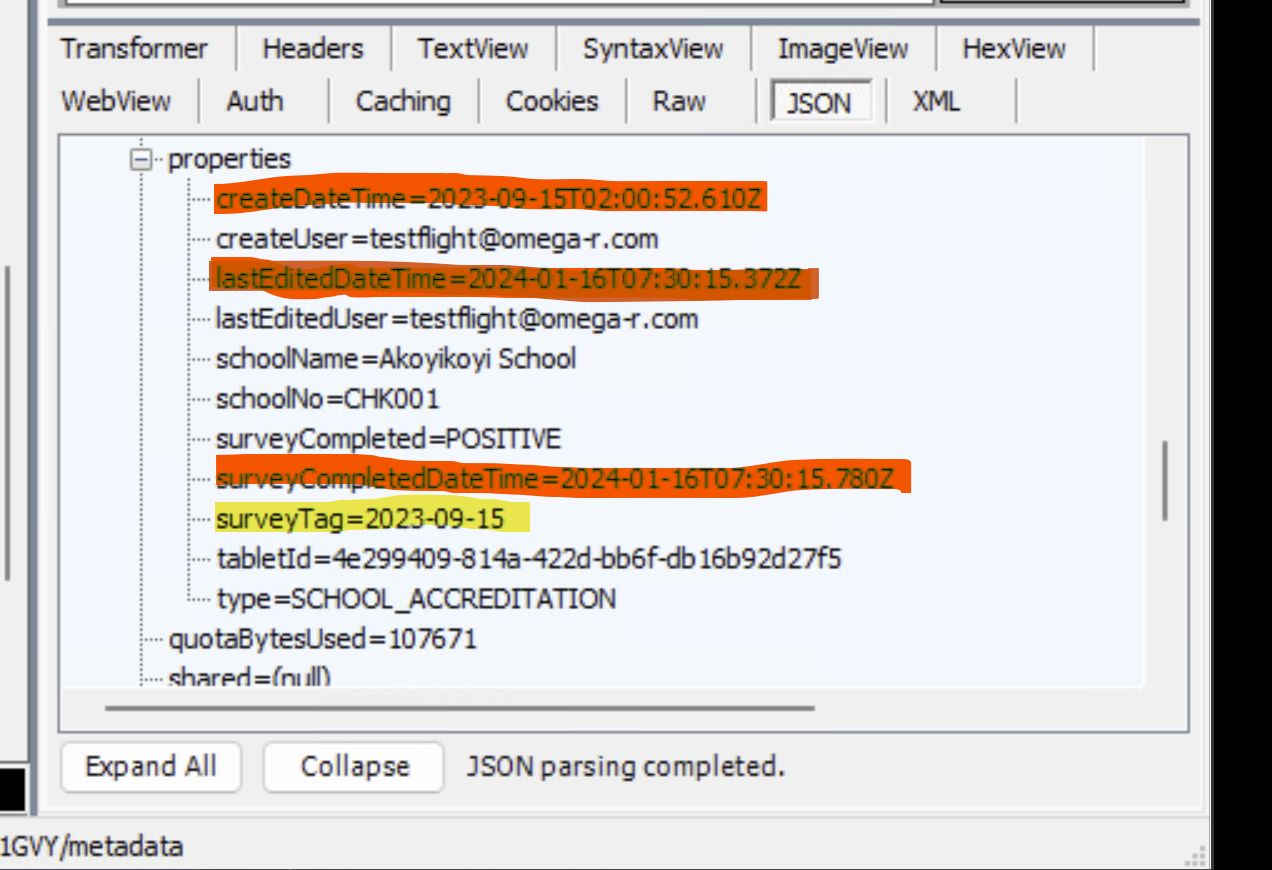Select the Raw tab

click(x=679, y=101)
